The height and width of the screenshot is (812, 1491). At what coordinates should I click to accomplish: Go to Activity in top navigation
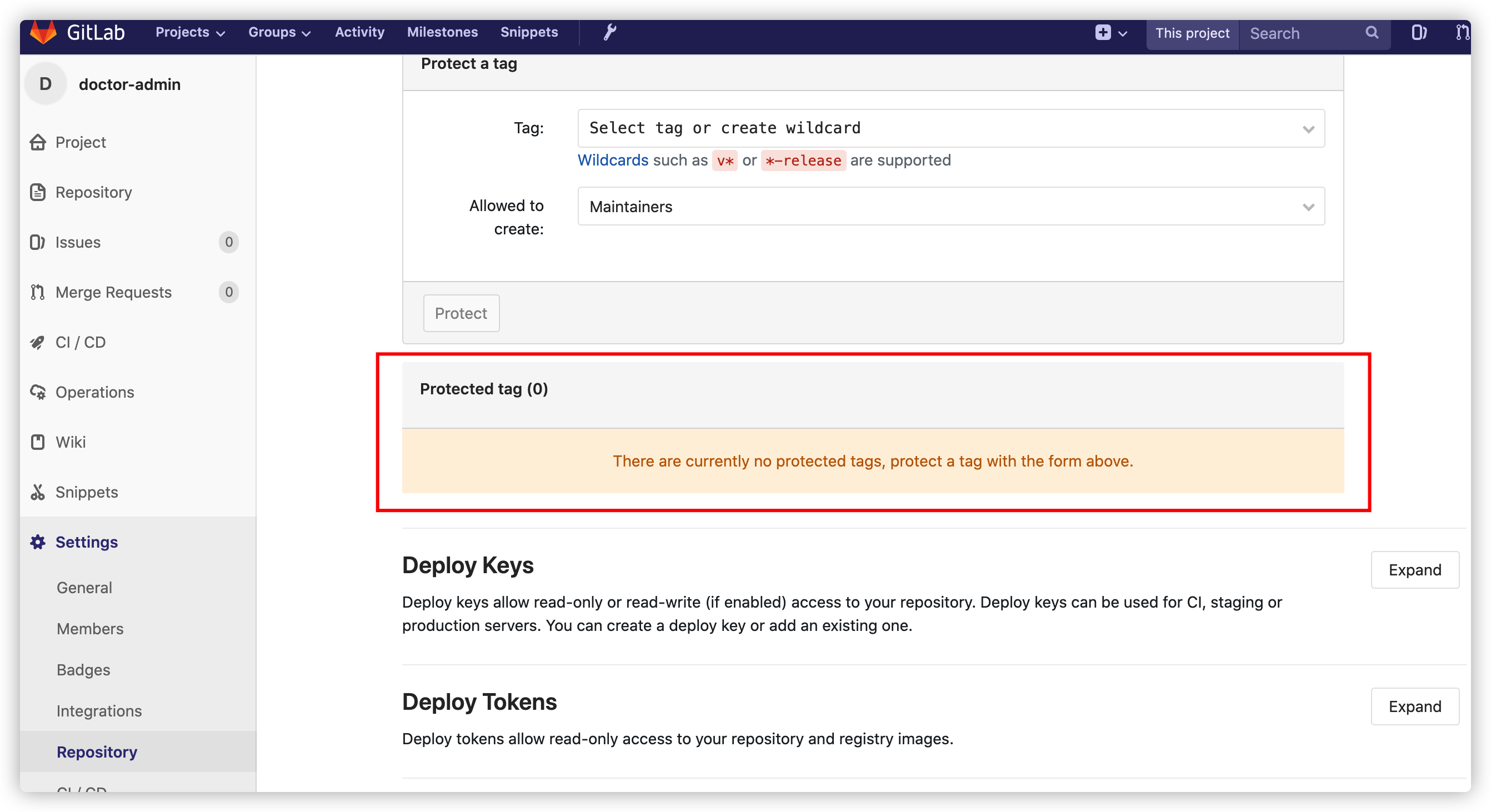tap(359, 32)
